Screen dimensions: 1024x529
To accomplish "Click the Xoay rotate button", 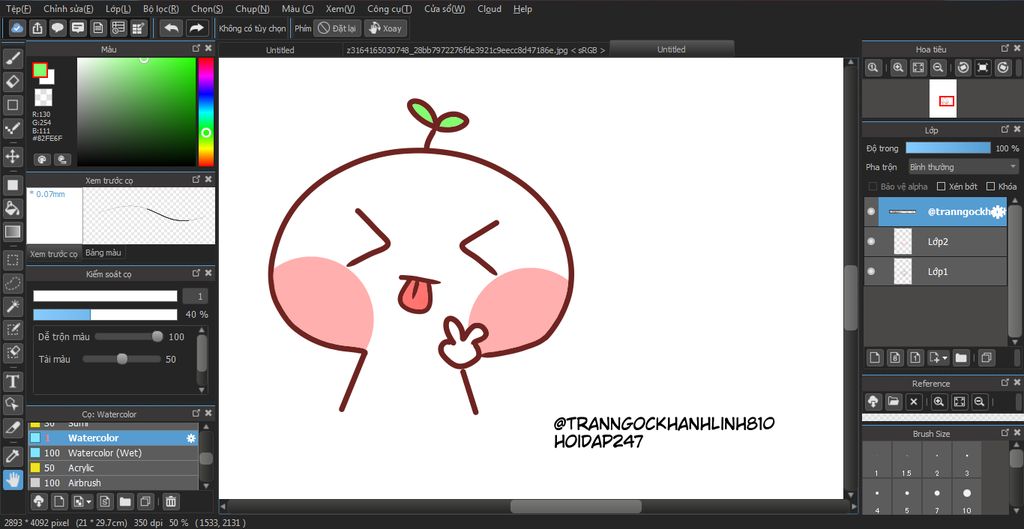I will tap(386, 29).
